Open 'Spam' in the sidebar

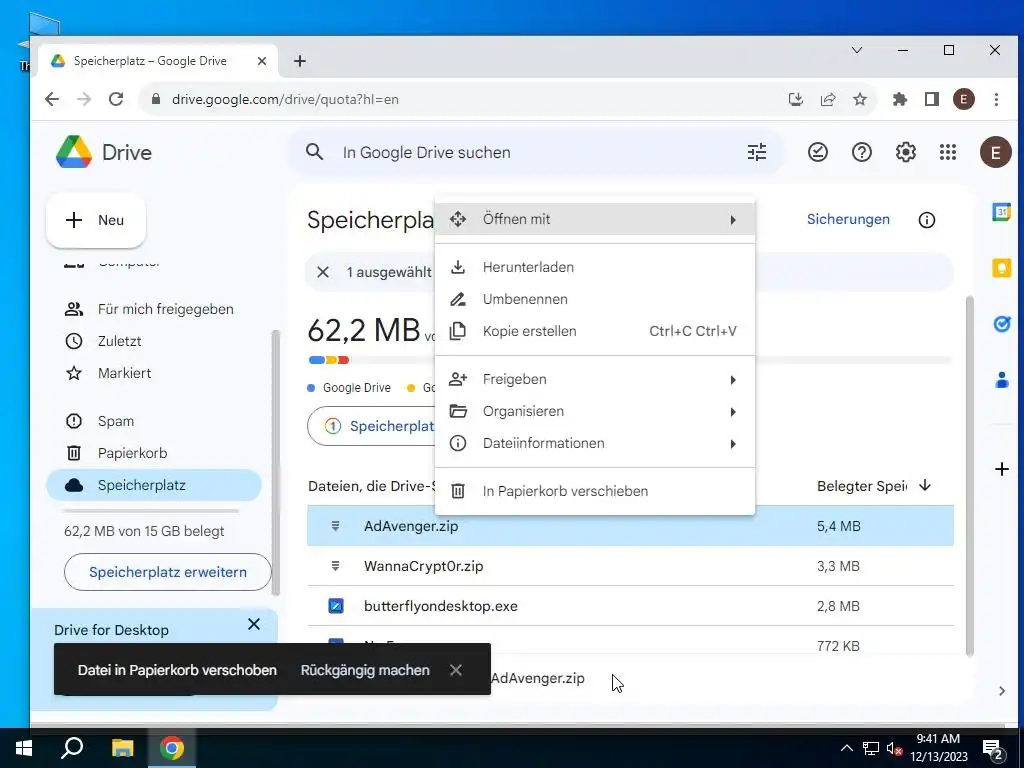click(x=153, y=421)
